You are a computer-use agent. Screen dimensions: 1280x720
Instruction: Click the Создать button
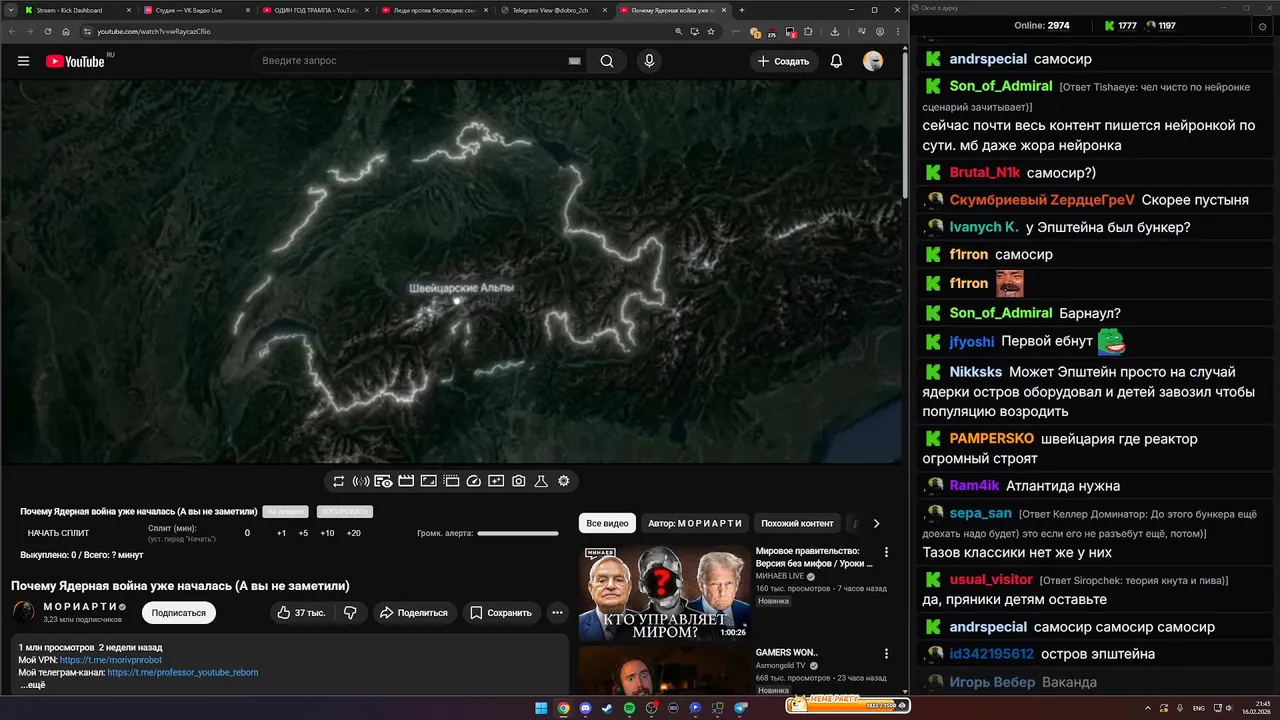784,61
